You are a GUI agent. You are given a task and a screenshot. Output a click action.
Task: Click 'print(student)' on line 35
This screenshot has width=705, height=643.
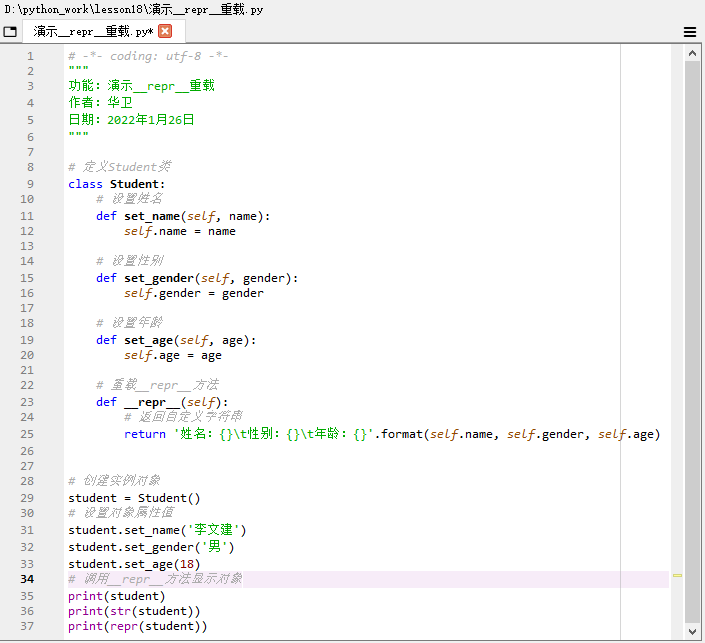[117, 596]
